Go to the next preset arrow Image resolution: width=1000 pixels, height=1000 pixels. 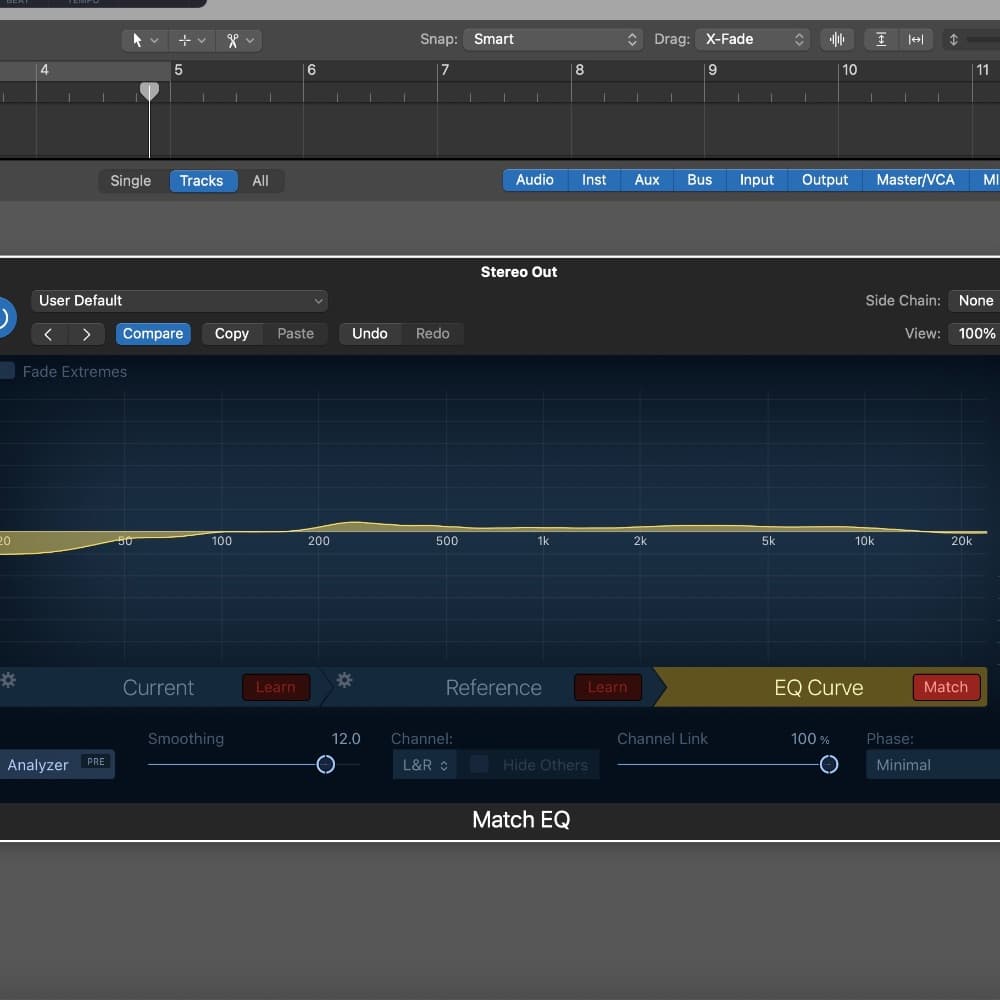(87, 334)
